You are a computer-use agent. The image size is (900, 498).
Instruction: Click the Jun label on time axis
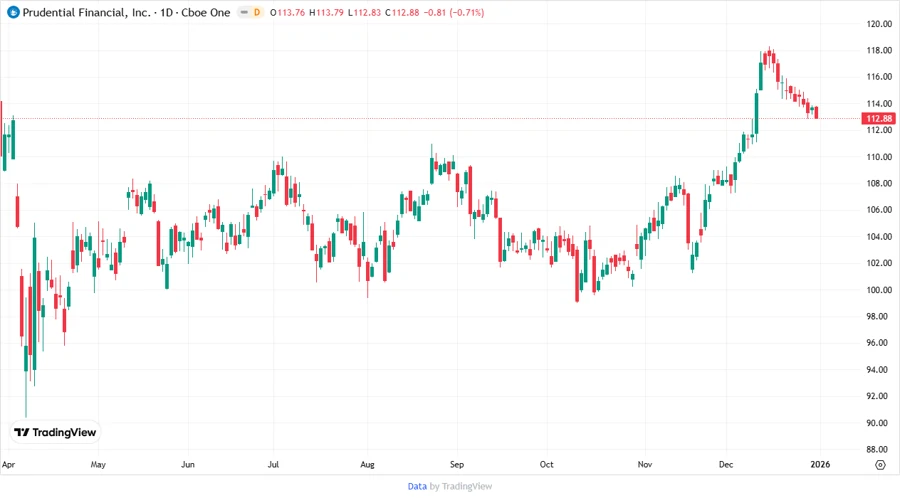188,464
